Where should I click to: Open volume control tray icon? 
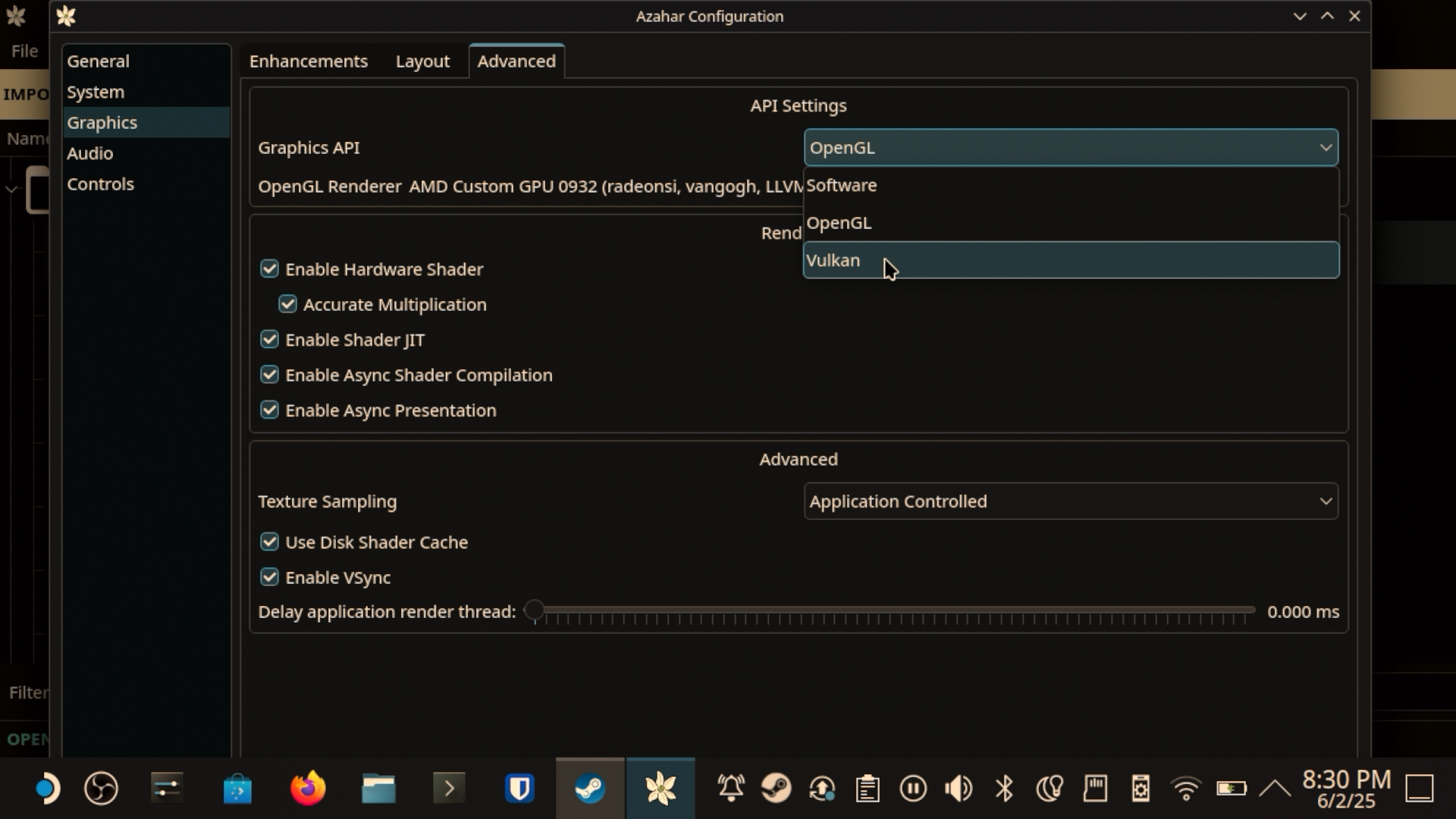click(959, 789)
